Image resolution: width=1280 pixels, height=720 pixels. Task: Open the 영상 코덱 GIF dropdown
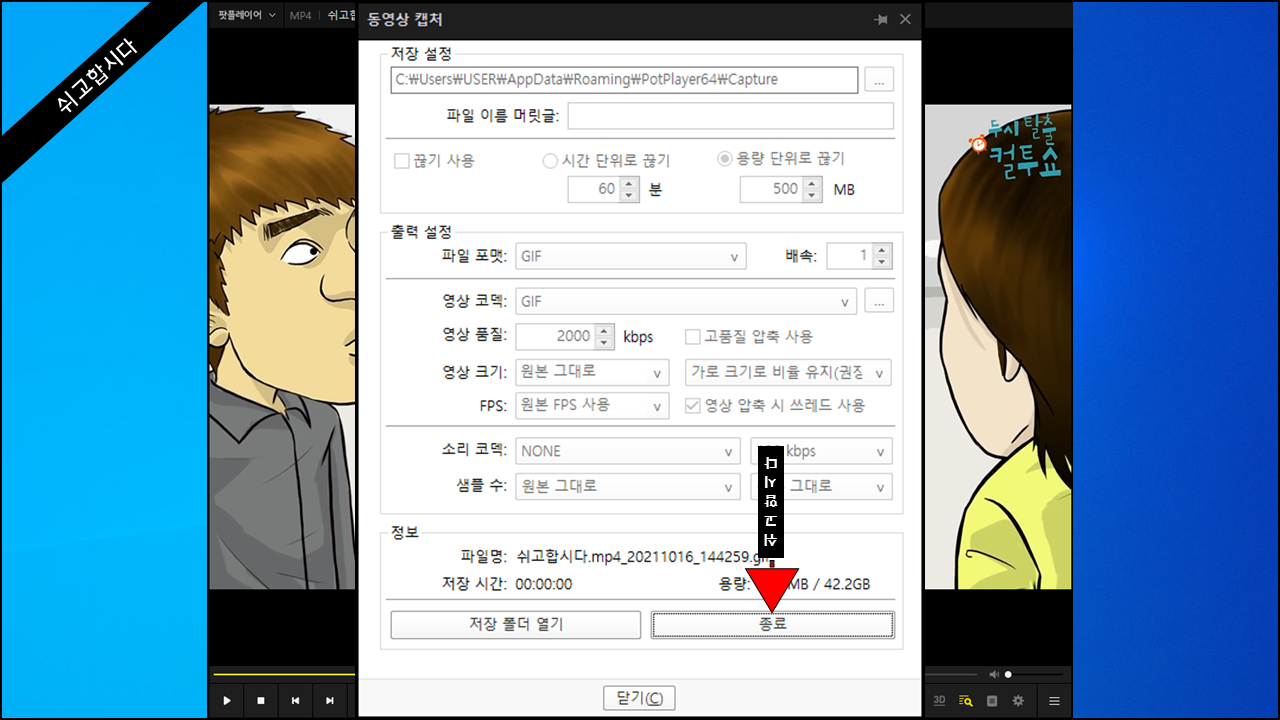[x=686, y=301]
